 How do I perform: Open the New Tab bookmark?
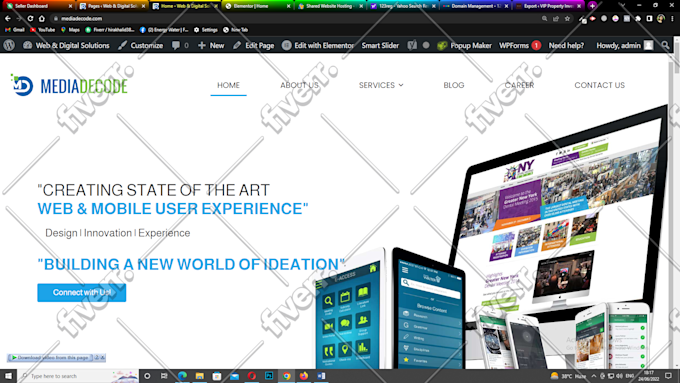point(235,30)
